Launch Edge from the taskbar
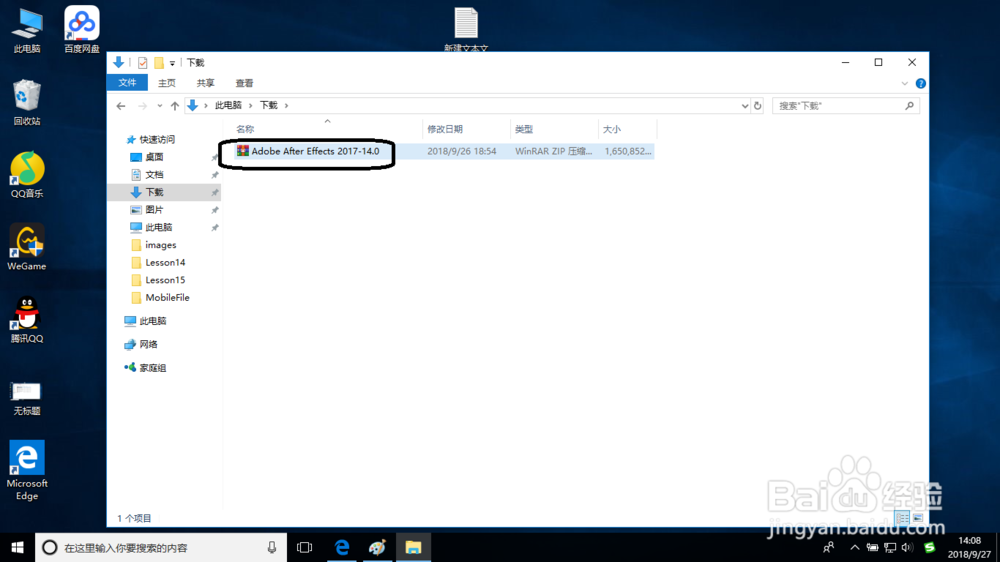Image resolution: width=1000 pixels, height=562 pixels. click(x=342, y=547)
